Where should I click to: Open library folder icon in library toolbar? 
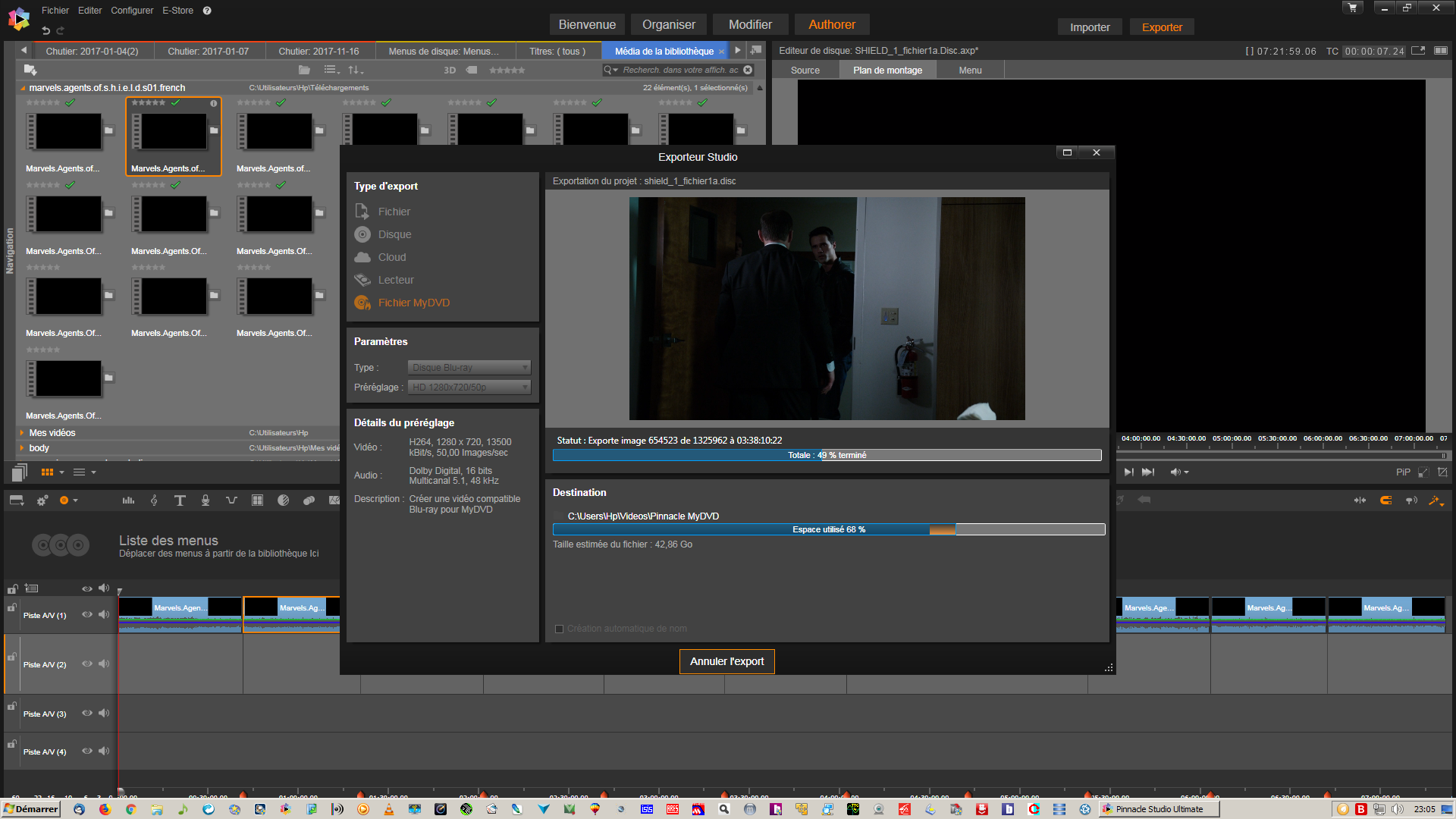[304, 70]
